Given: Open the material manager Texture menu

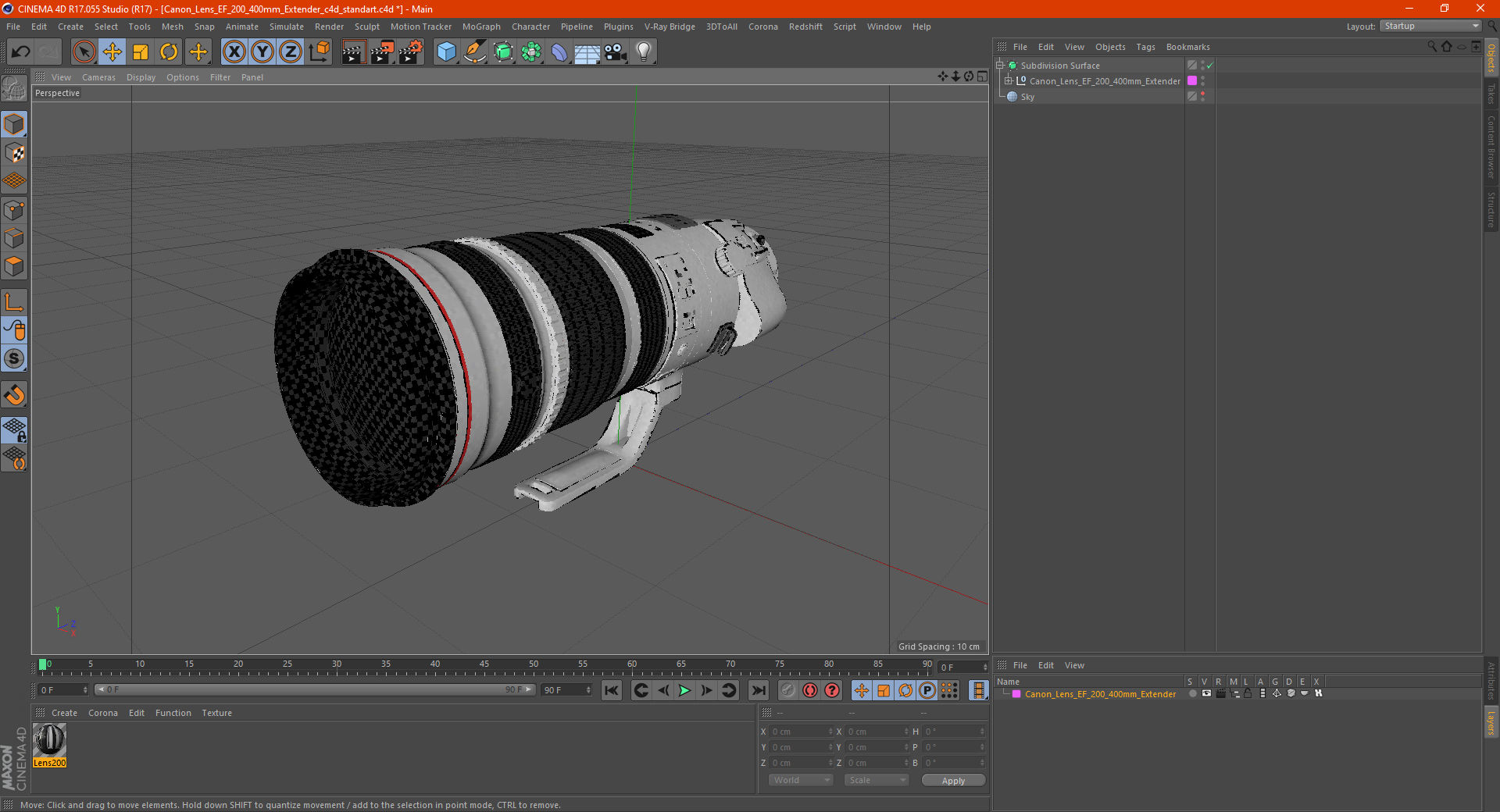Looking at the screenshot, I should click(x=216, y=713).
